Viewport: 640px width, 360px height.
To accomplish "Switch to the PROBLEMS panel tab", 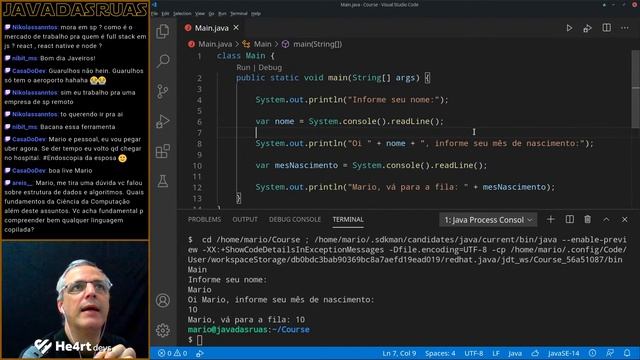I will coord(204,220).
